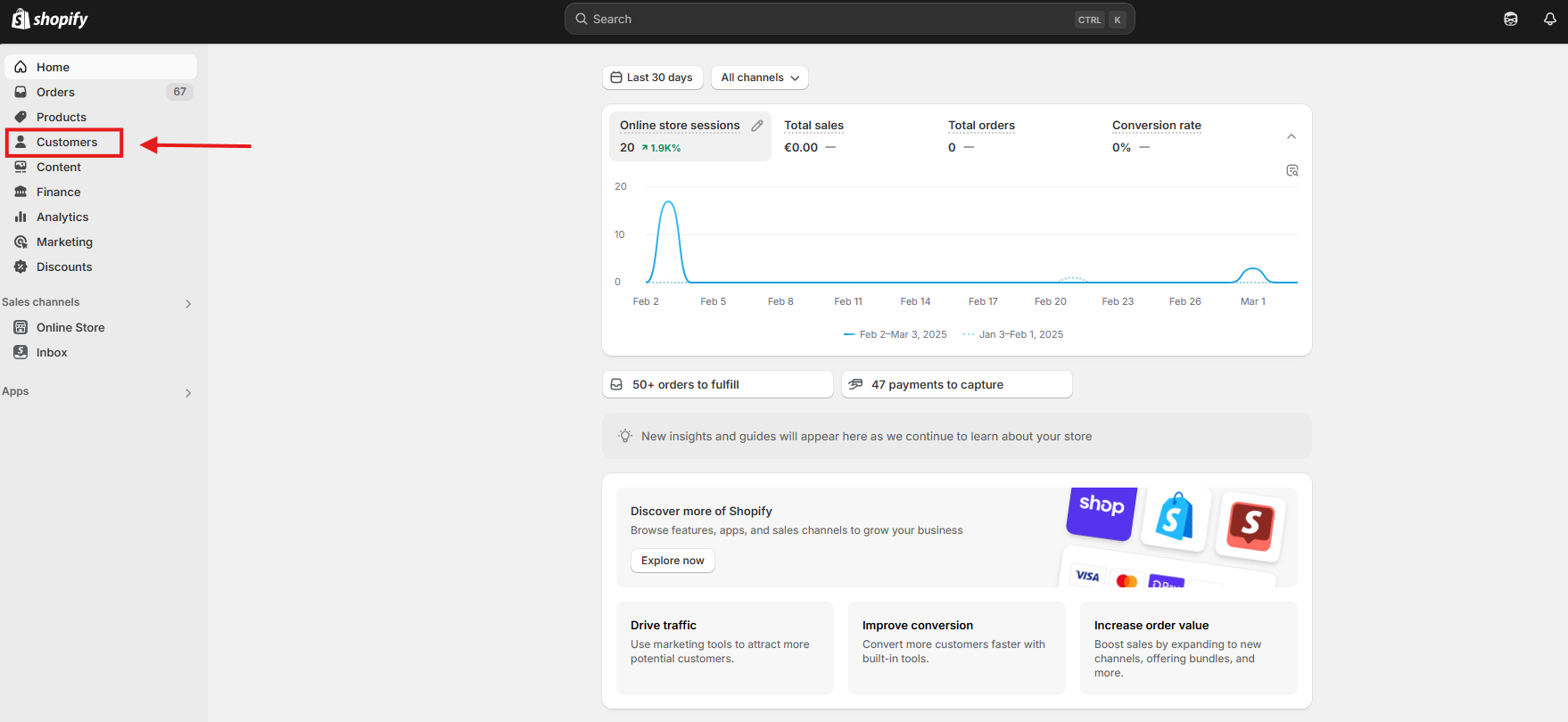Click the Feb 2–Mar 3, 2025 legend

pos(895,334)
